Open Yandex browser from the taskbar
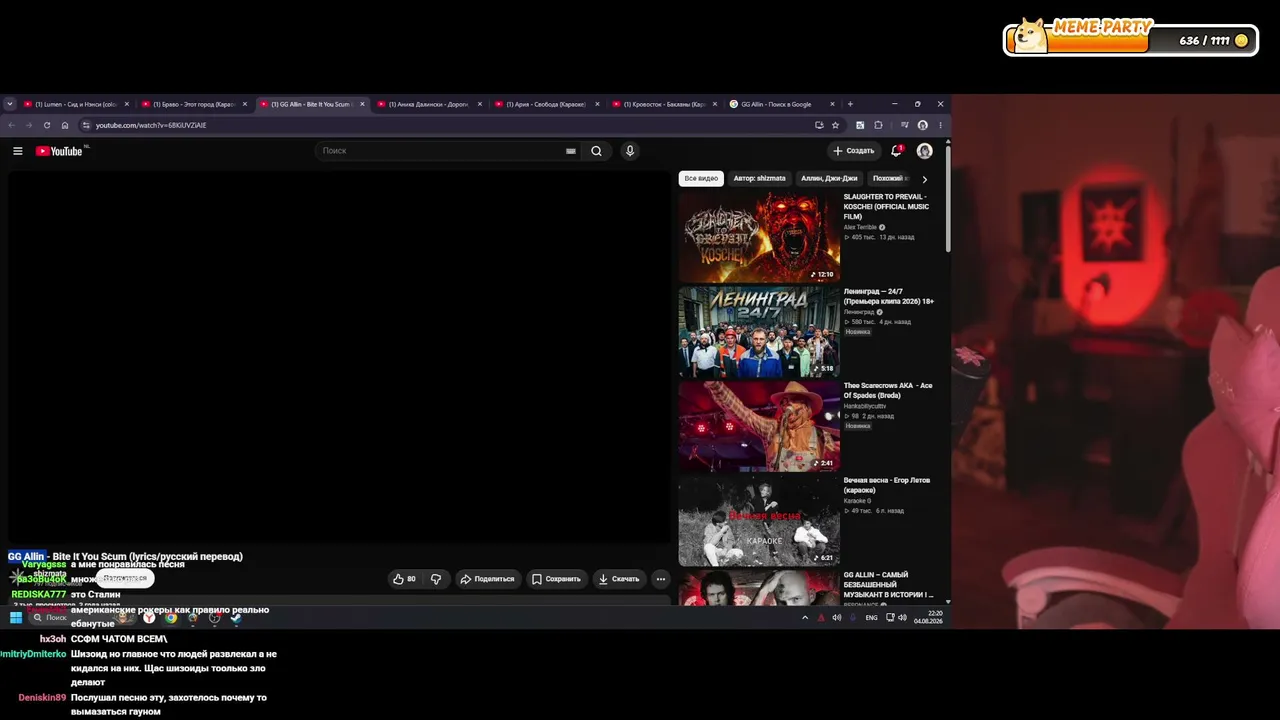 tap(149, 618)
